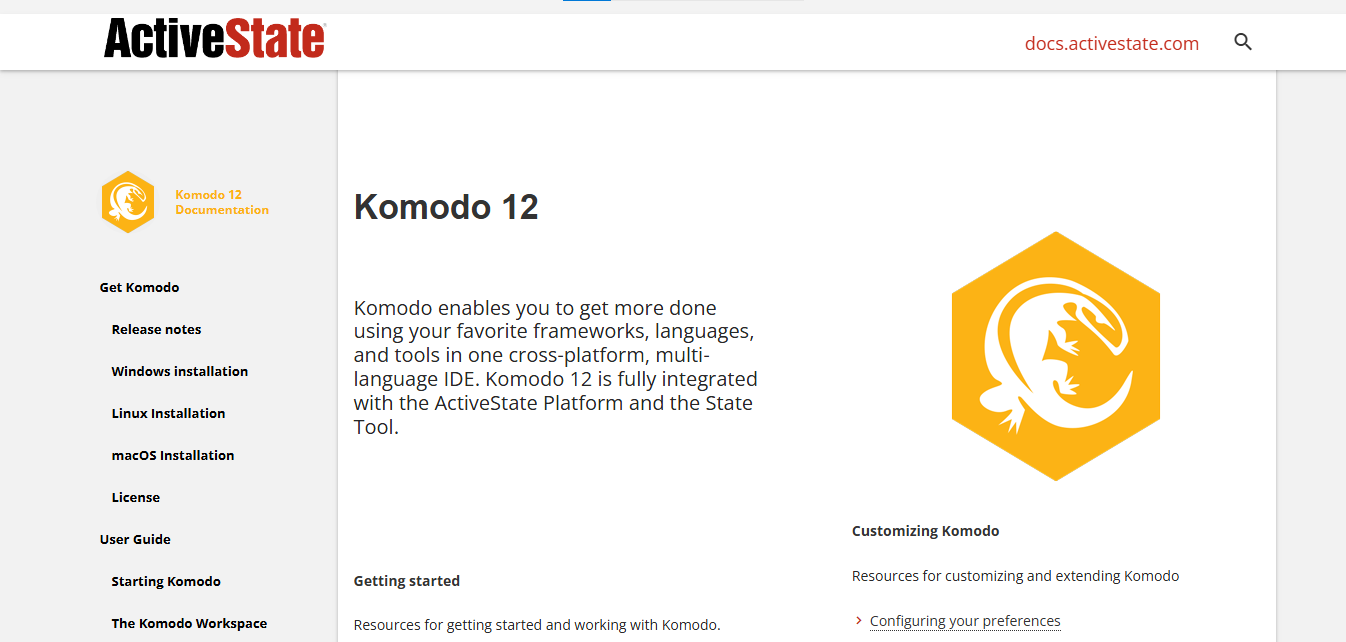Click the lizard inside the sidebar hexagon
The width and height of the screenshot is (1346, 642).
coord(127,201)
